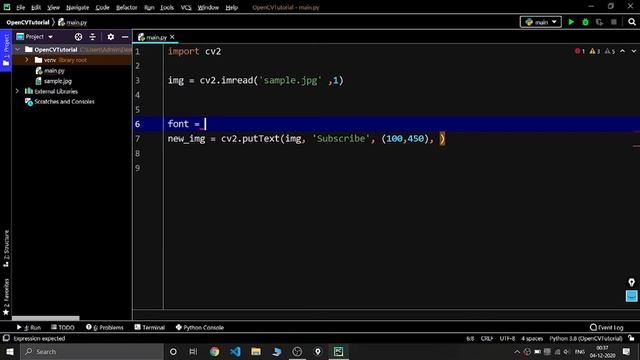Click the red error count indicator in editor
This screenshot has width=640, height=360.
tap(580, 51)
